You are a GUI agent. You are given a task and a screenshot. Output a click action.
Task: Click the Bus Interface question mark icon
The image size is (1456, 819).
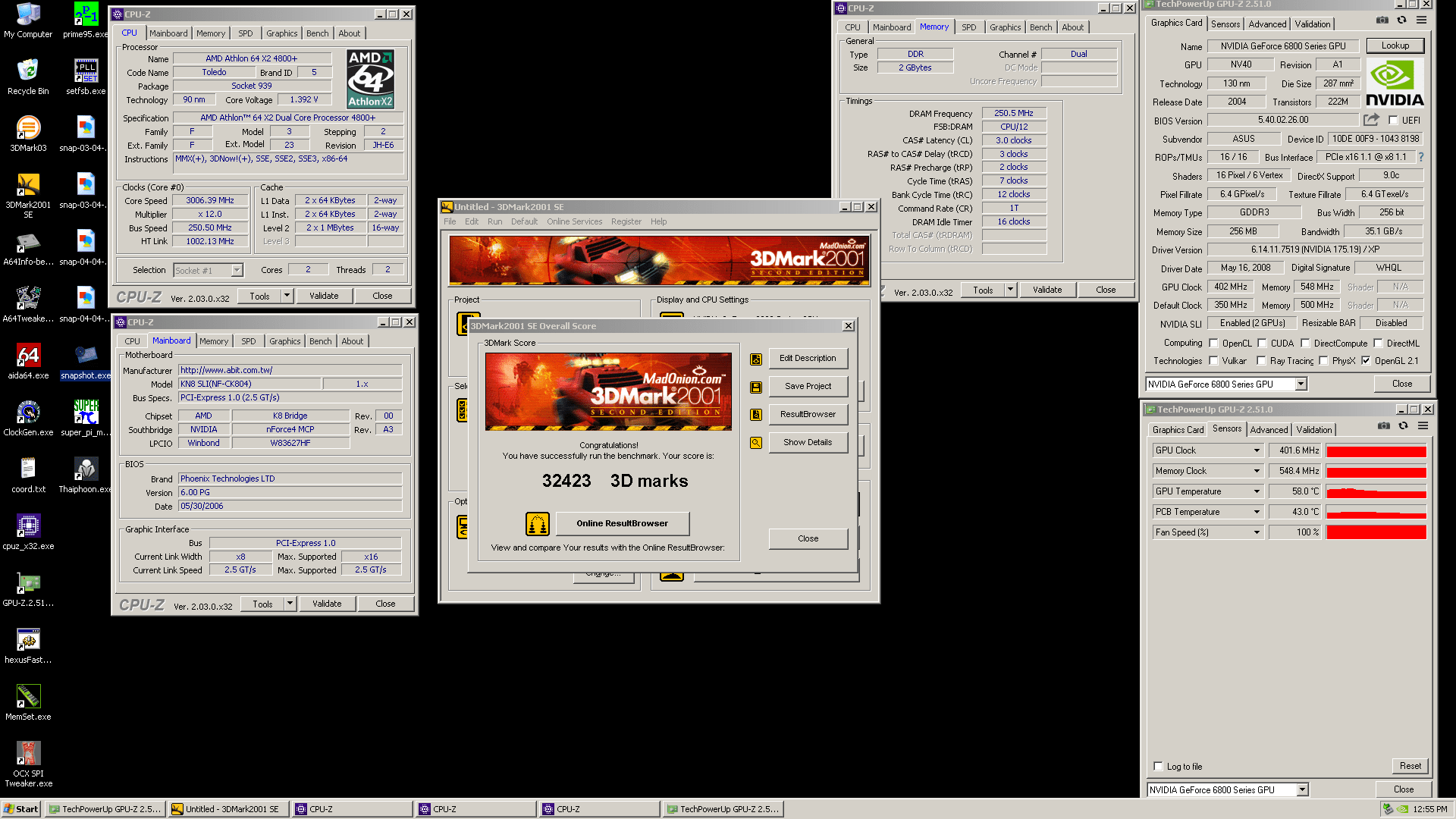click(1421, 157)
